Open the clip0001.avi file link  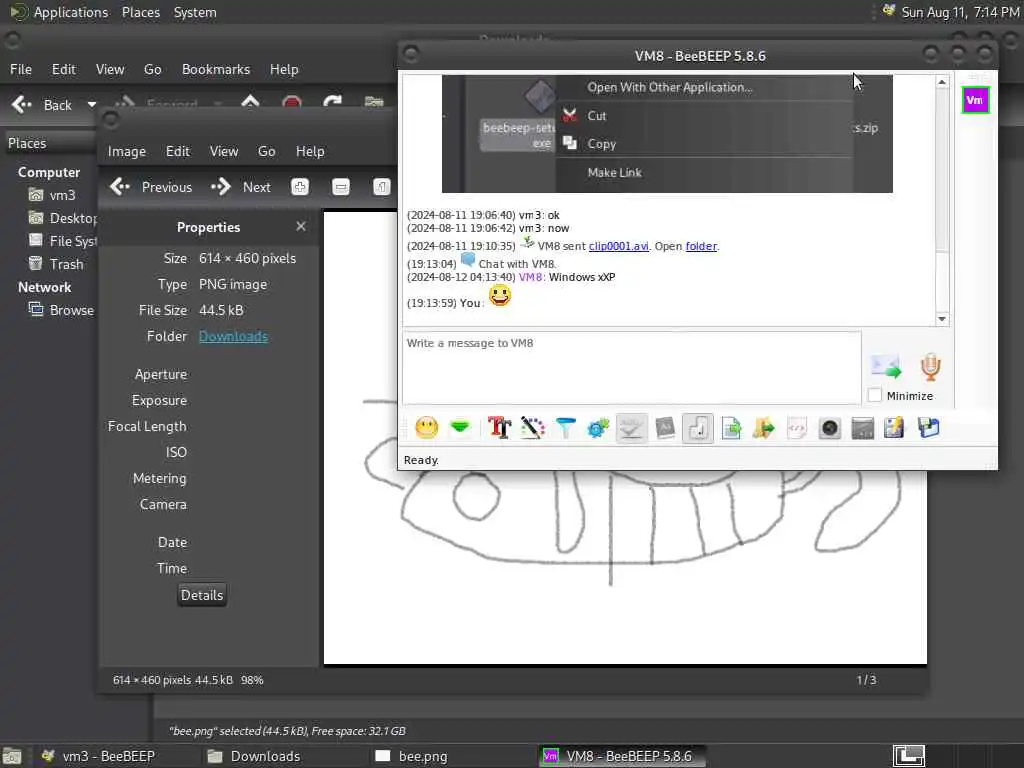tap(618, 246)
